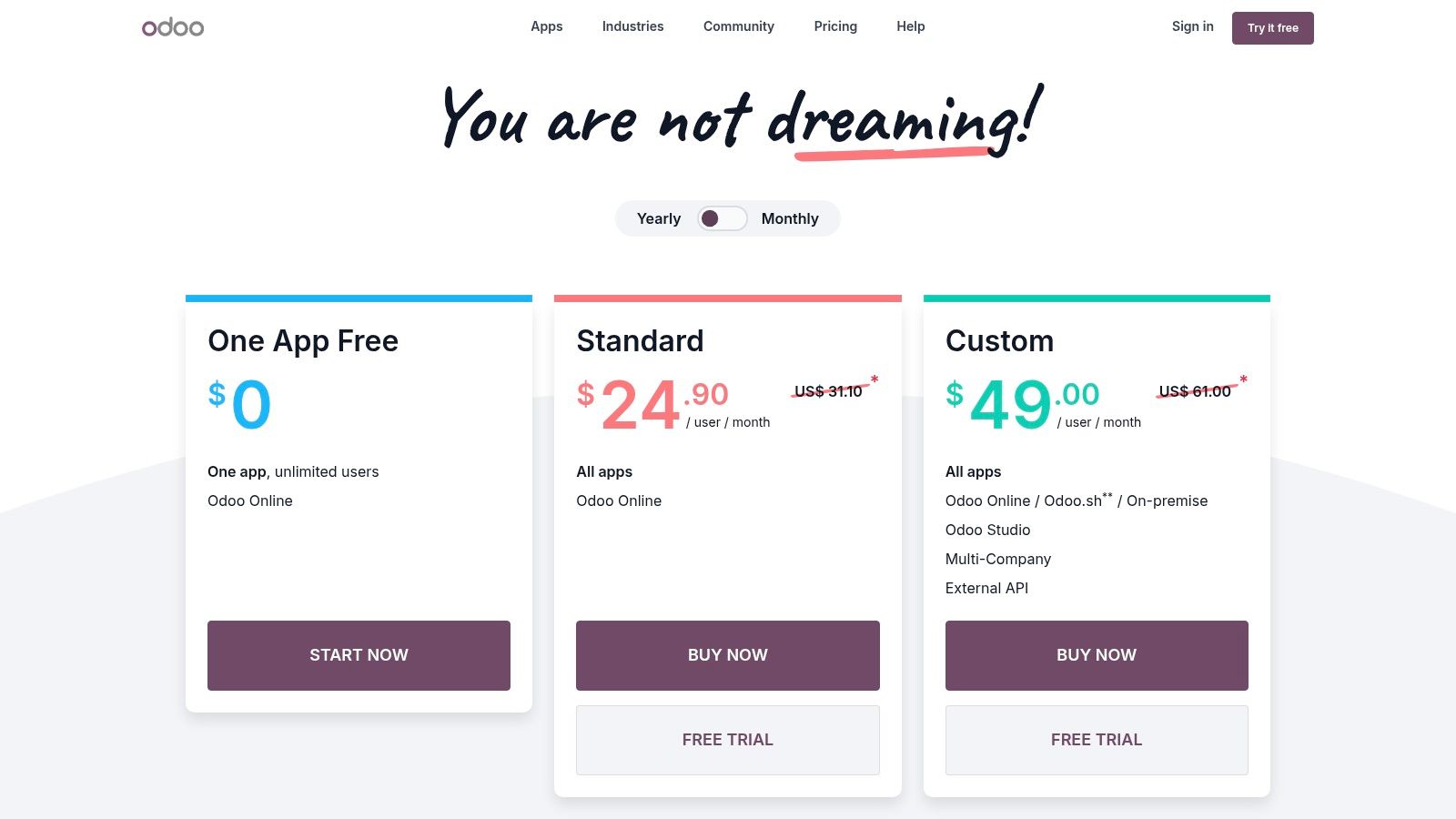The image size is (1456, 819).
Task: Click the Odoo logo
Action: (173, 26)
